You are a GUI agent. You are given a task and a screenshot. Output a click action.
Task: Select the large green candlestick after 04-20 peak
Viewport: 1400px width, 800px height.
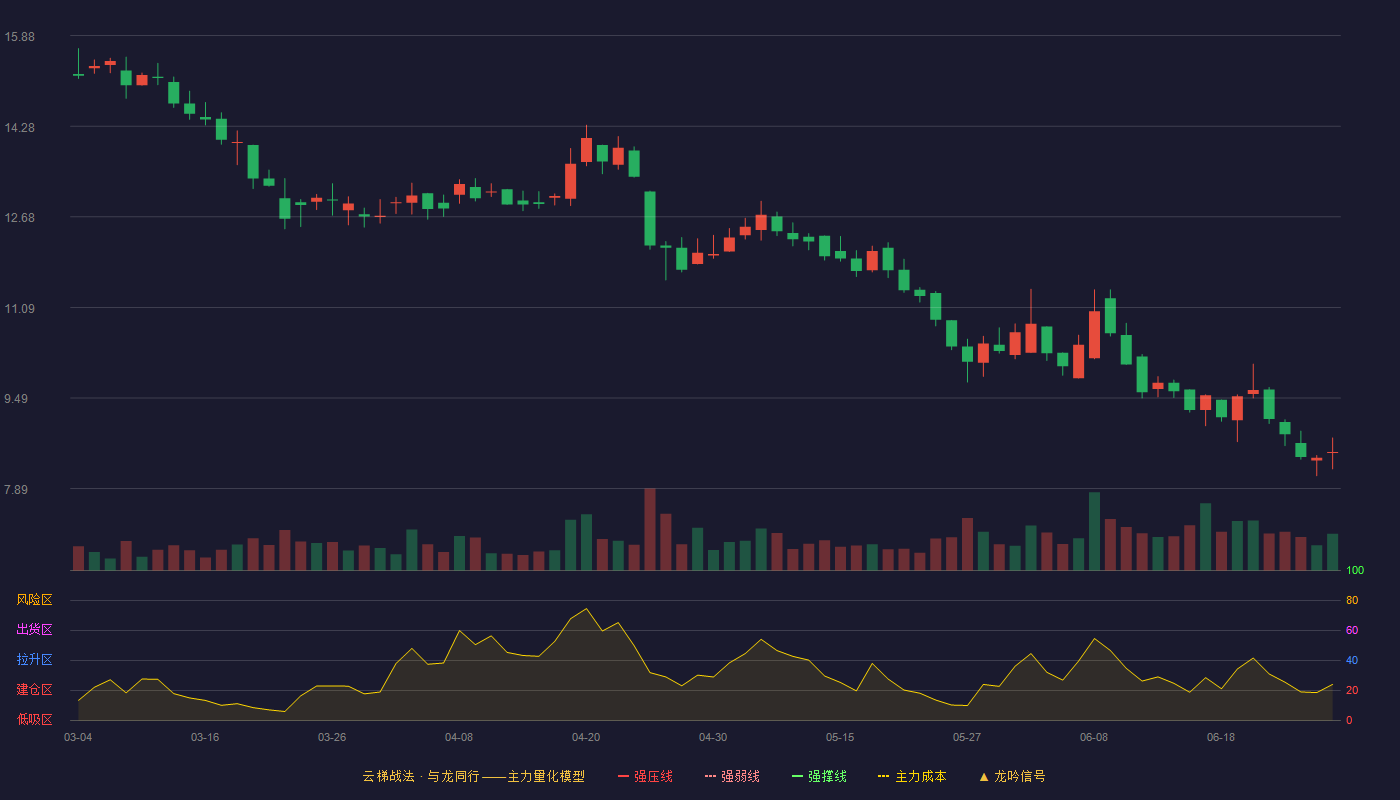pyautogui.click(x=650, y=218)
